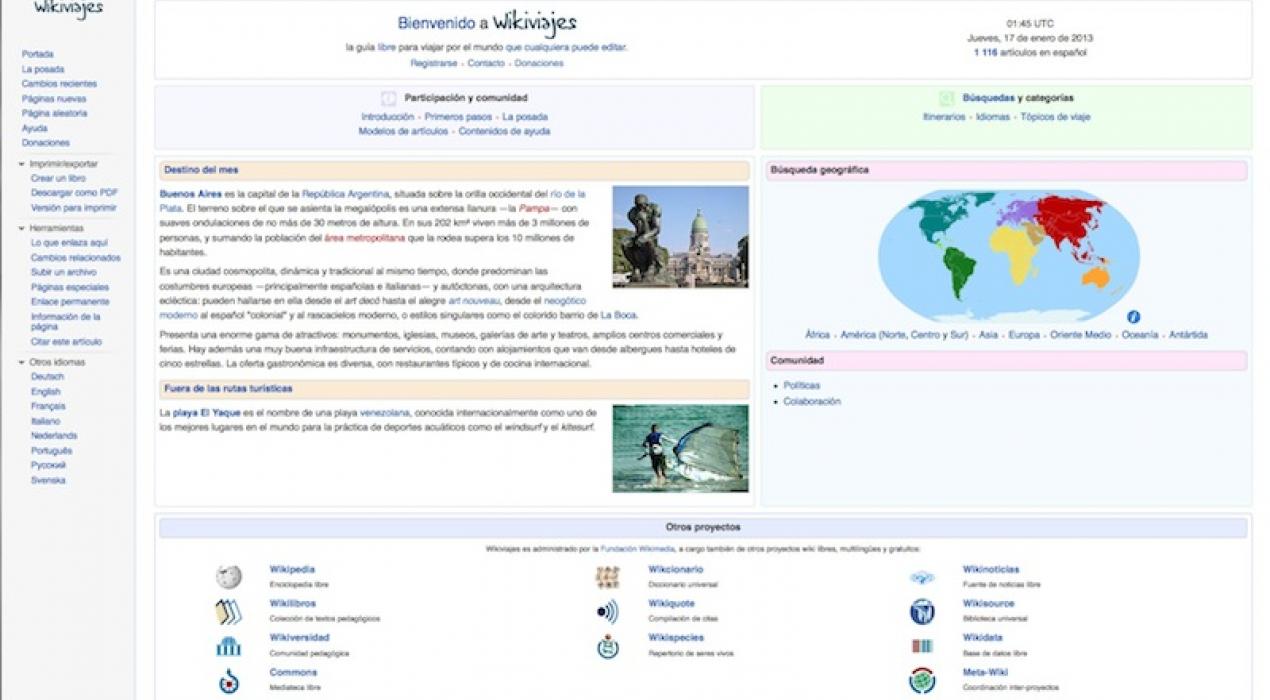Click Páginas especiales link
Image resolution: width=1270 pixels, height=700 pixels.
[x=70, y=287]
